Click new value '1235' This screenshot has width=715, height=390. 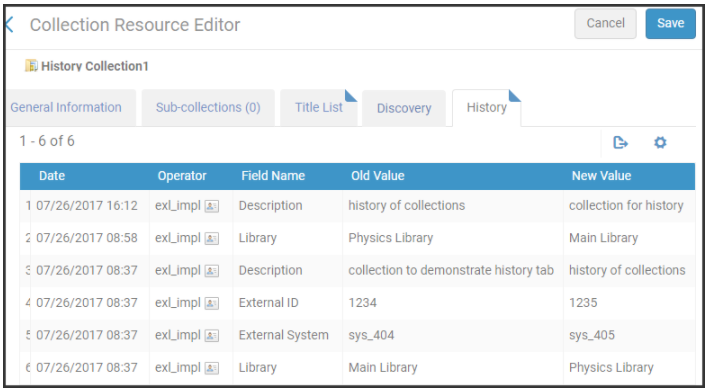coord(583,303)
